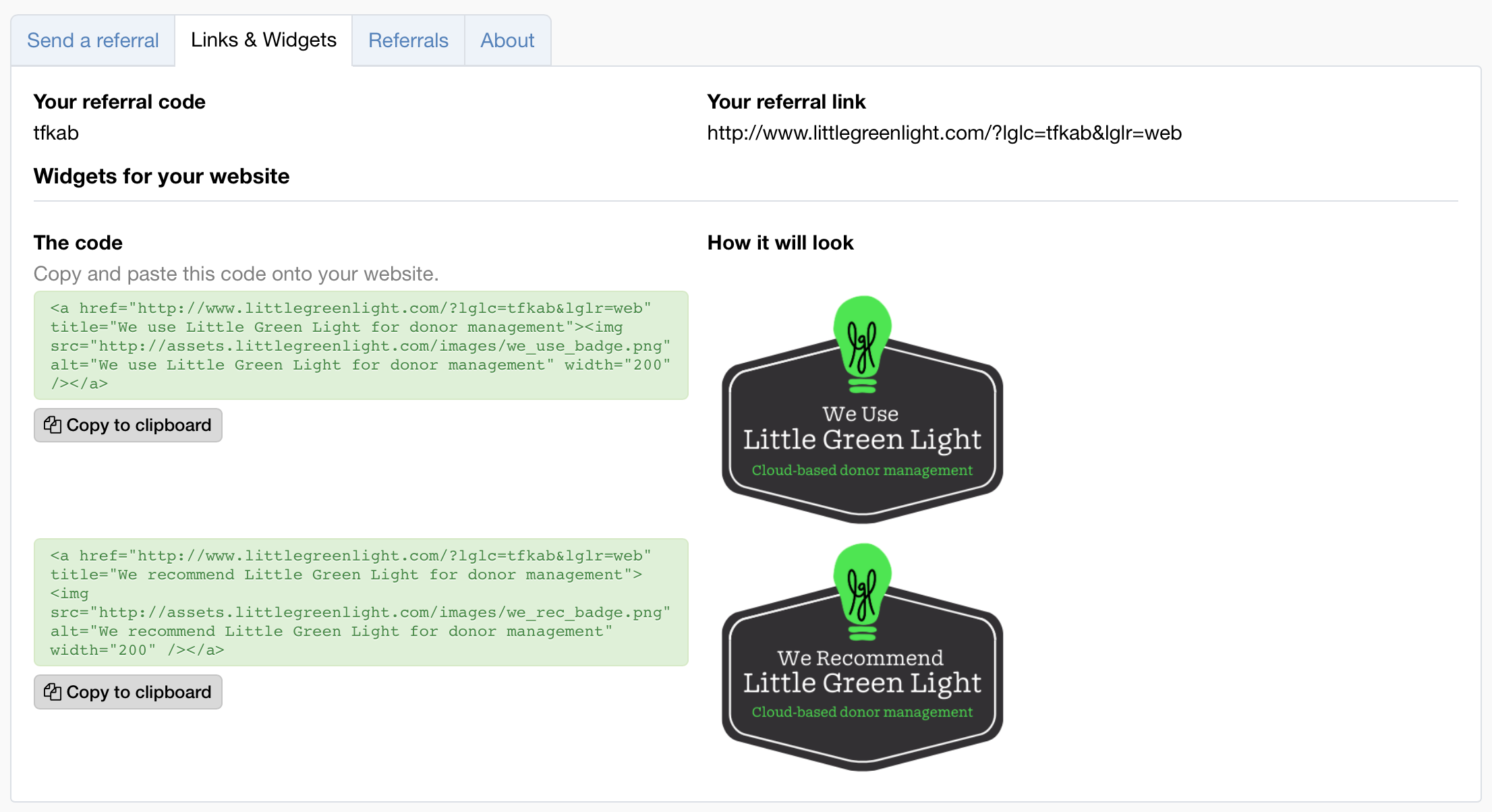Screen dimensions: 1492x812
Task: Click second Copy to clipboard button
Action: 128,692
